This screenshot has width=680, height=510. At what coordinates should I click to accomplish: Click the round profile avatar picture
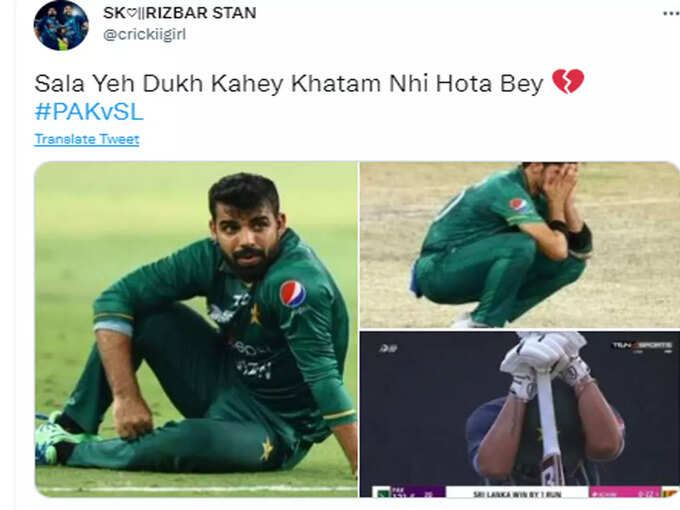pos(61,25)
